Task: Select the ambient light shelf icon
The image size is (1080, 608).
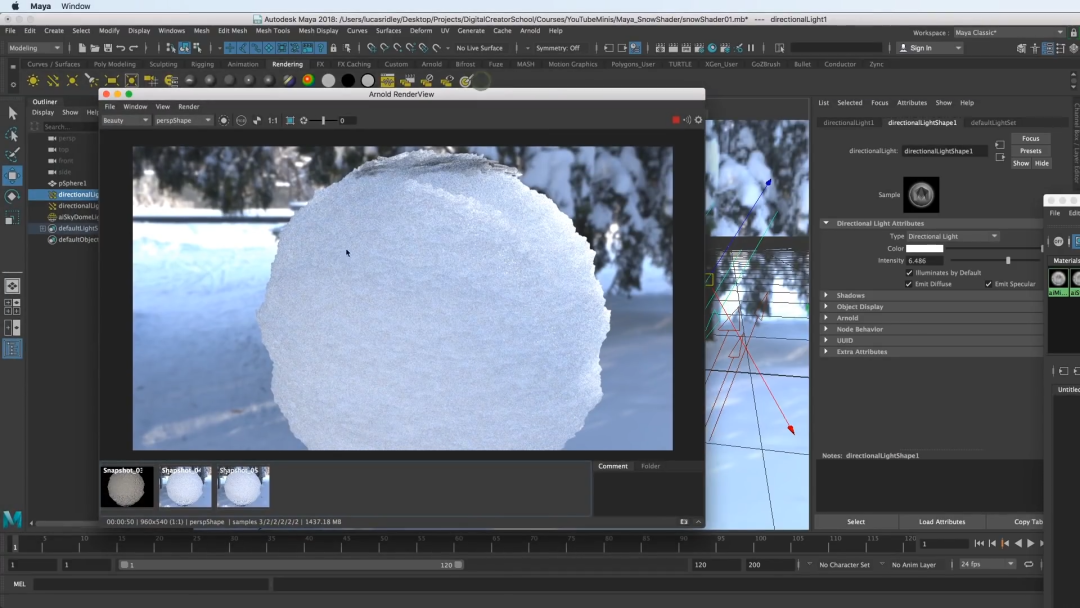Action: [x=33, y=81]
